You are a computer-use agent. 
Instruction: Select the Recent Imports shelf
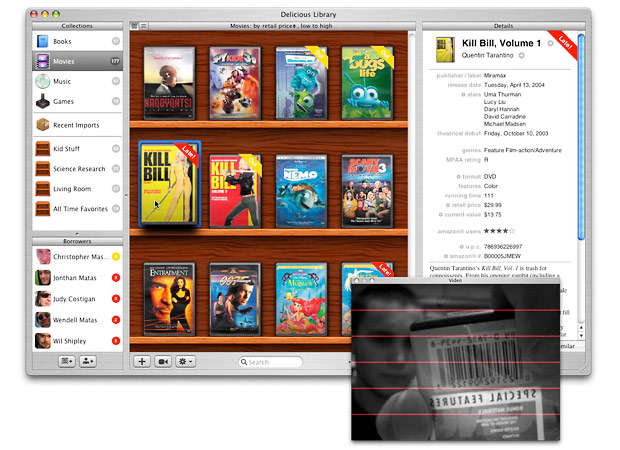[77, 125]
